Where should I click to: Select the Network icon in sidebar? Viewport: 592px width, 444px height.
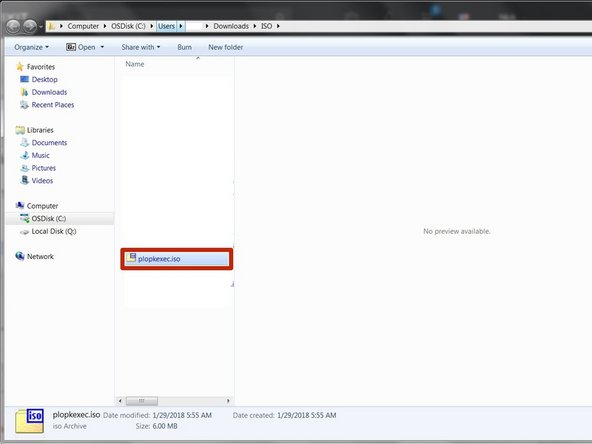click(x=20, y=256)
